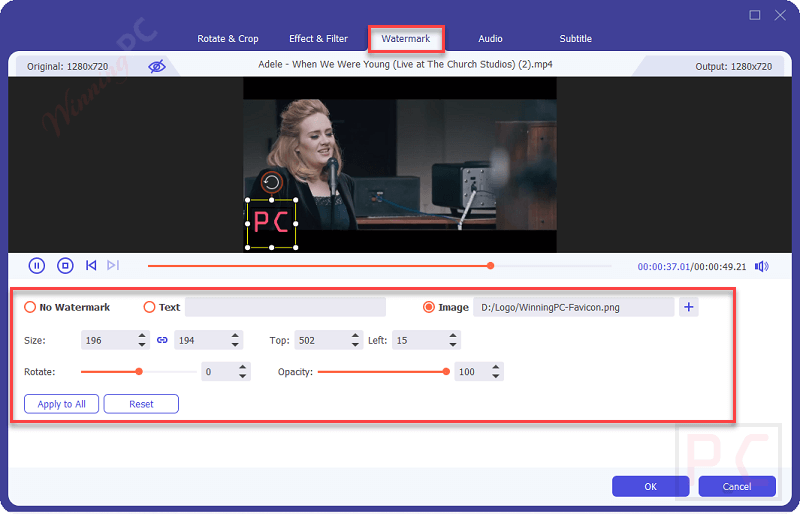
Task: Step to next frame
Action: [x=113, y=265]
